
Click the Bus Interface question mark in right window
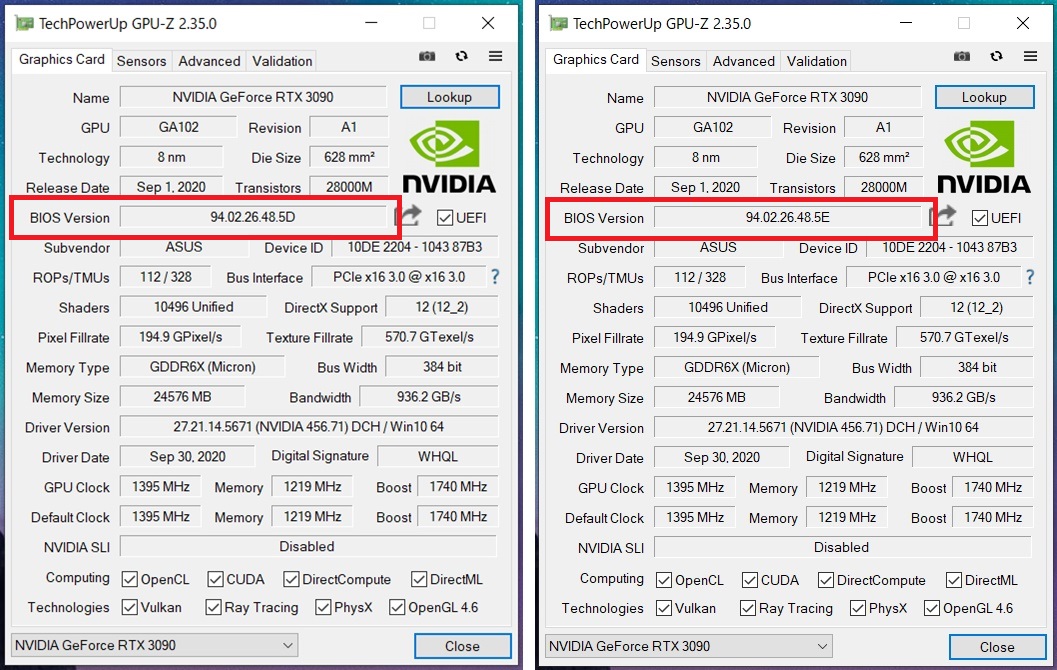(1029, 276)
